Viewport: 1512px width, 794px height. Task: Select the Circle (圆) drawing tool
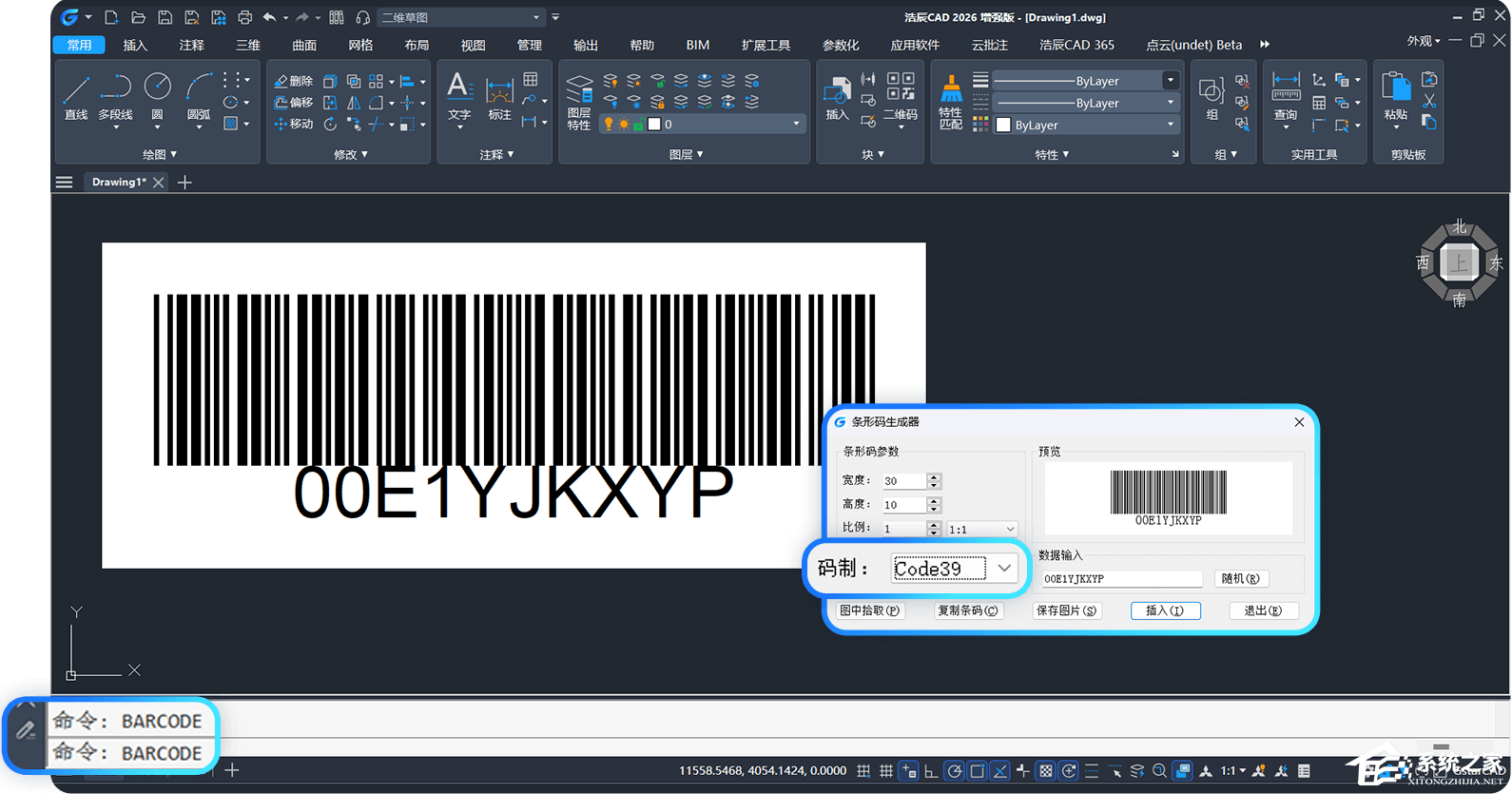(x=157, y=96)
